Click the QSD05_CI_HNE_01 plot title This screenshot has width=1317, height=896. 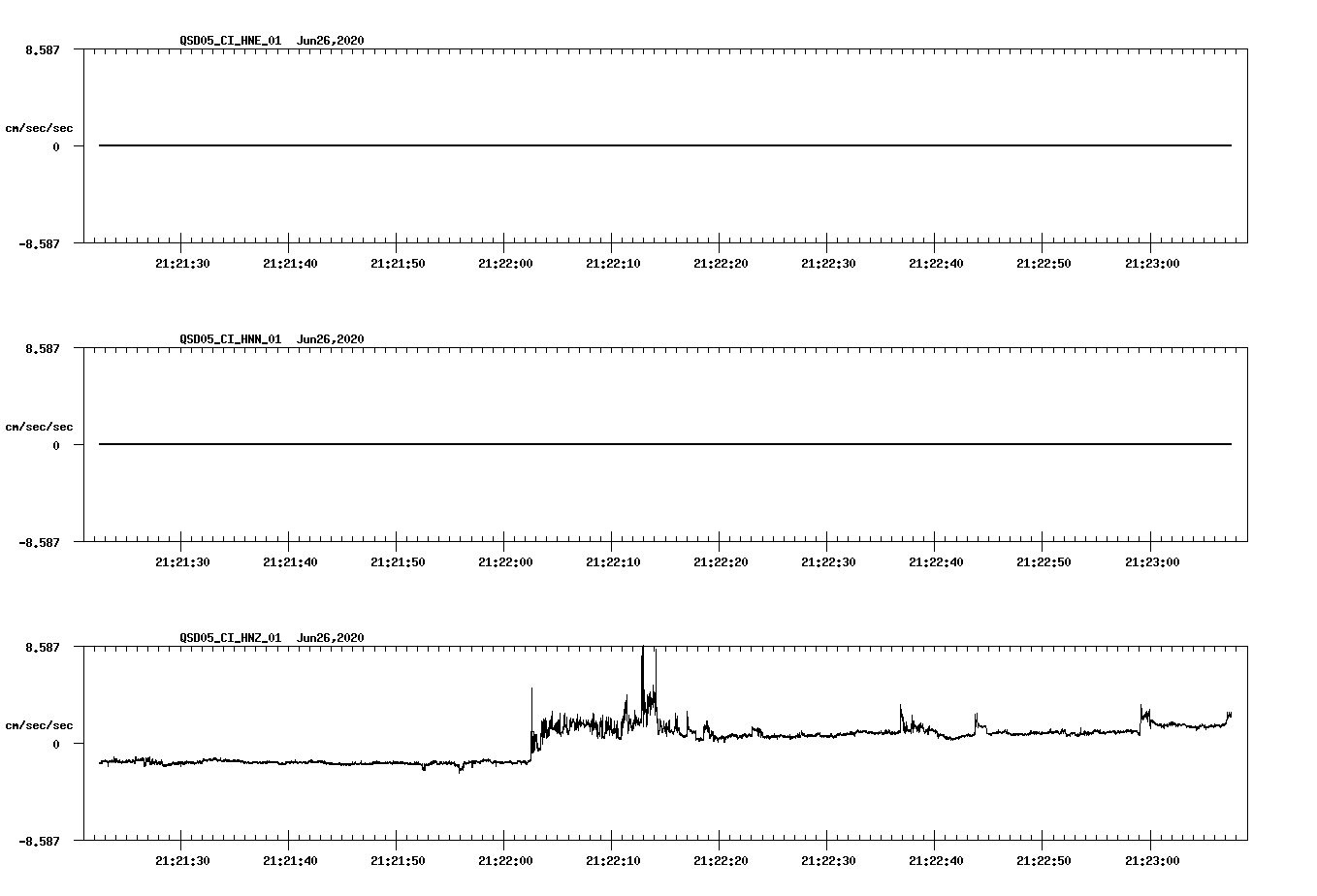pyautogui.click(x=272, y=41)
